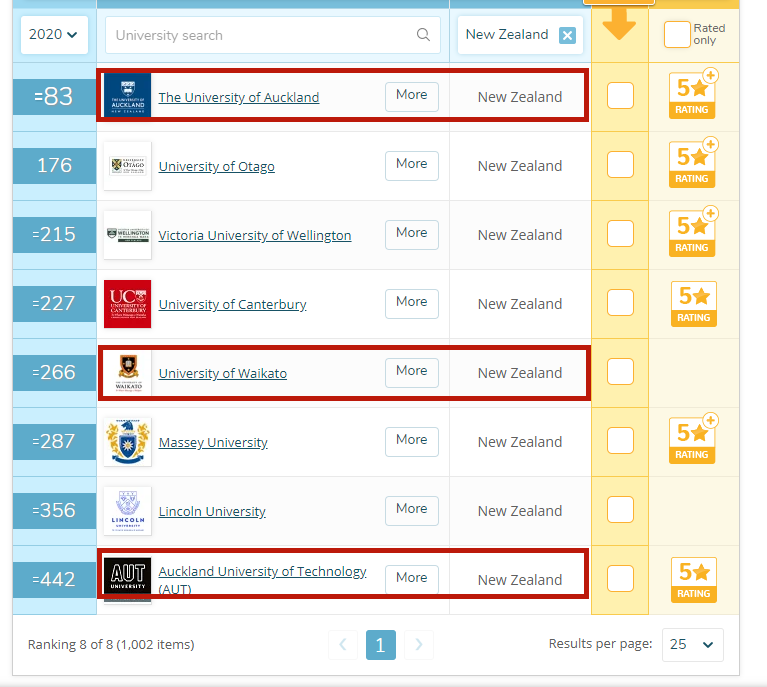Image resolution: width=767 pixels, height=687 pixels.
Task: Check compare box for University of Waikato
Action: click(x=620, y=371)
